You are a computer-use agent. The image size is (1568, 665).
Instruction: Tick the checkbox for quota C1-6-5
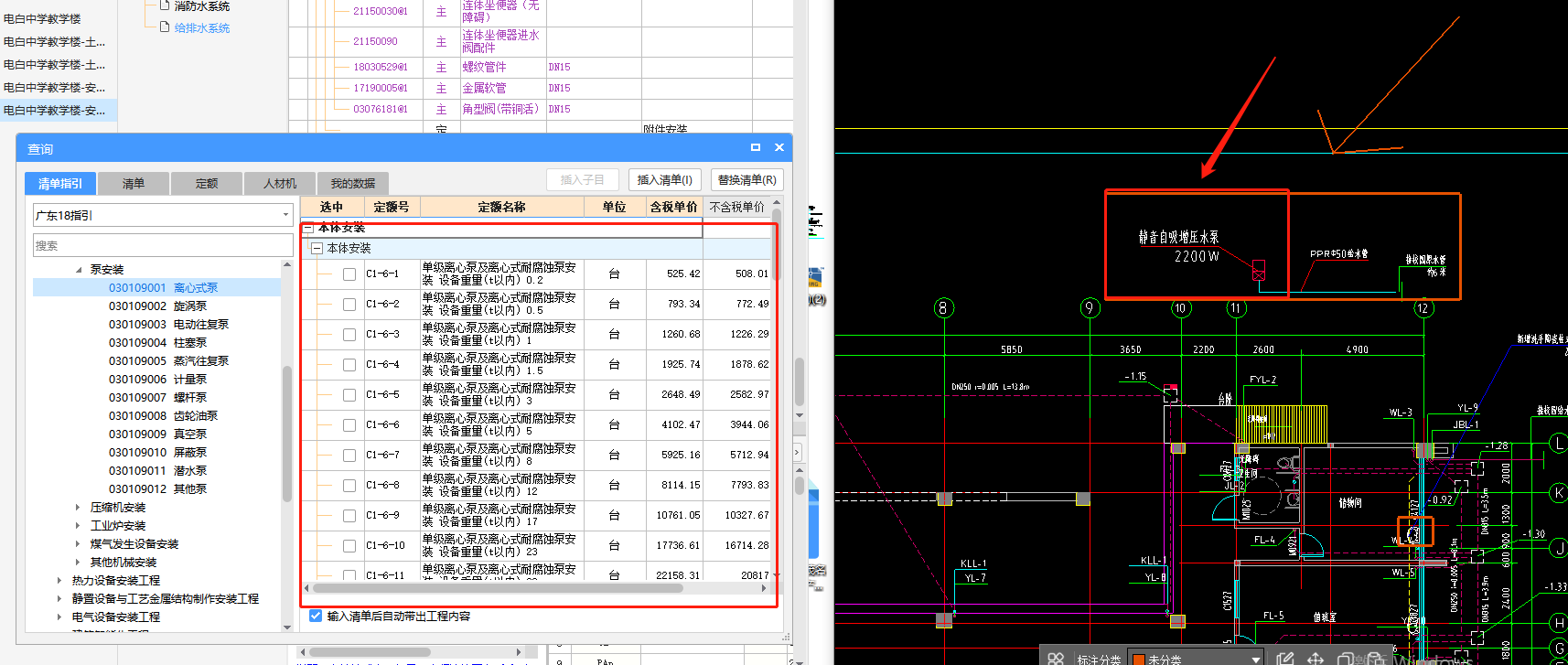tap(349, 395)
